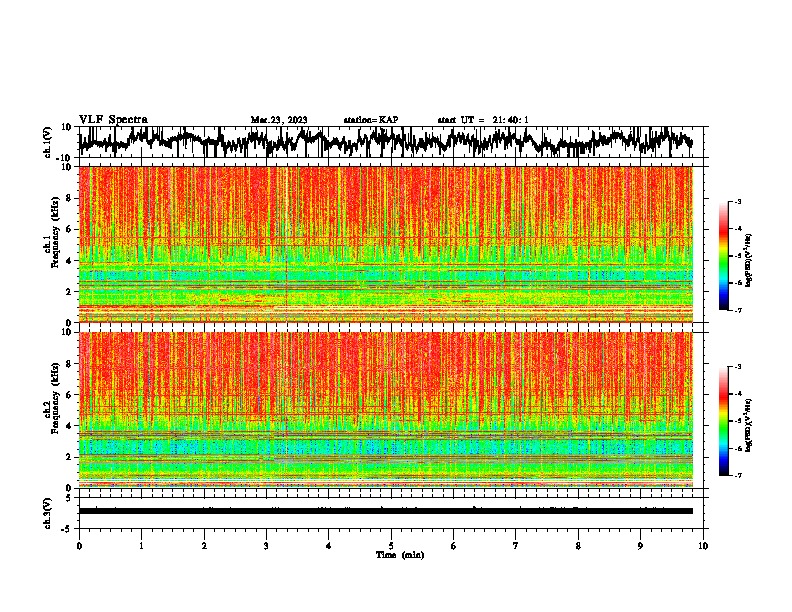Click the ch.3(V) black signal band
792x612 pixels.
point(385,511)
